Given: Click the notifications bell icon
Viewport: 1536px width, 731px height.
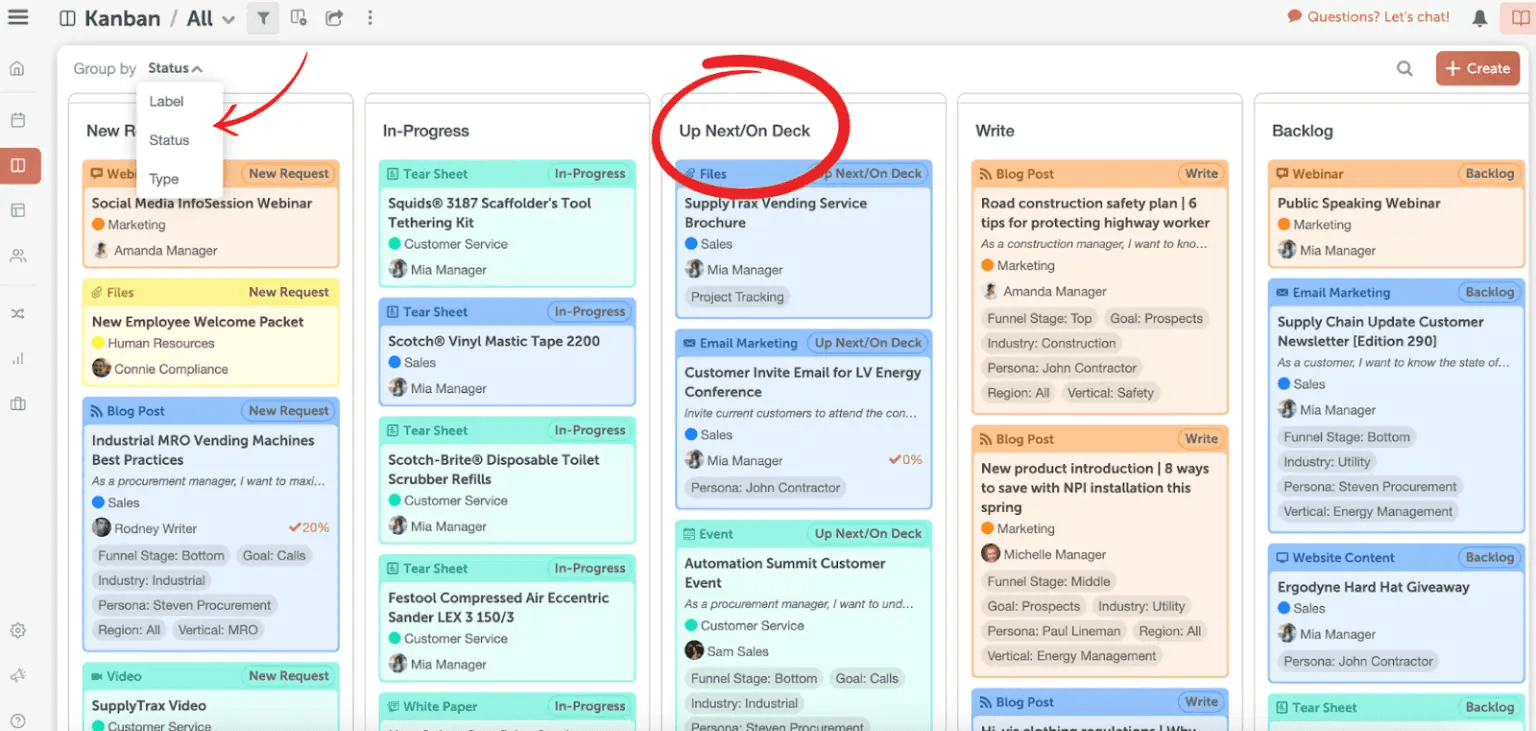Looking at the screenshot, I should [x=1480, y=18].
